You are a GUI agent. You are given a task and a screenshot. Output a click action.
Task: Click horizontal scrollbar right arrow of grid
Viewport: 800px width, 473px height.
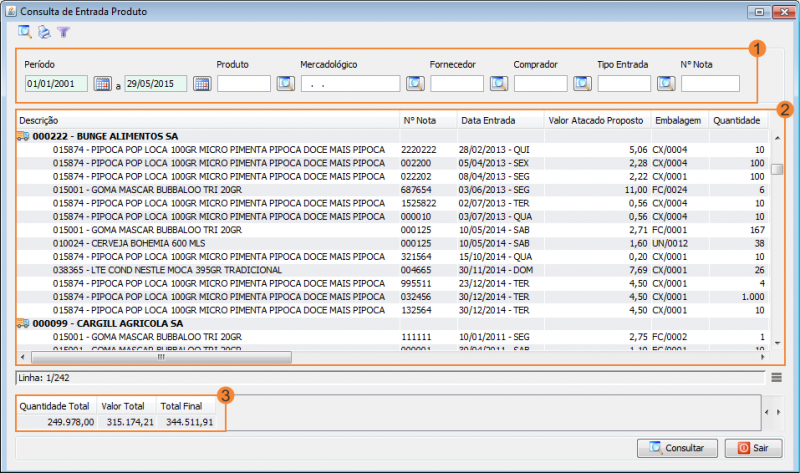click(762, 357)
